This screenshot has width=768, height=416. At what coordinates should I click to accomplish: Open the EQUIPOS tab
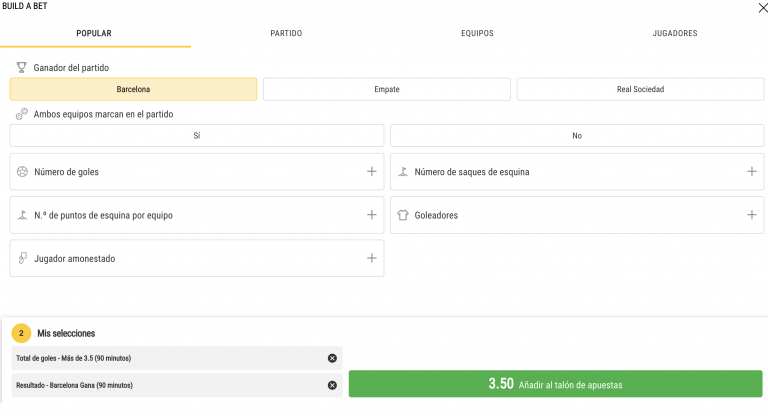(477, 33)
